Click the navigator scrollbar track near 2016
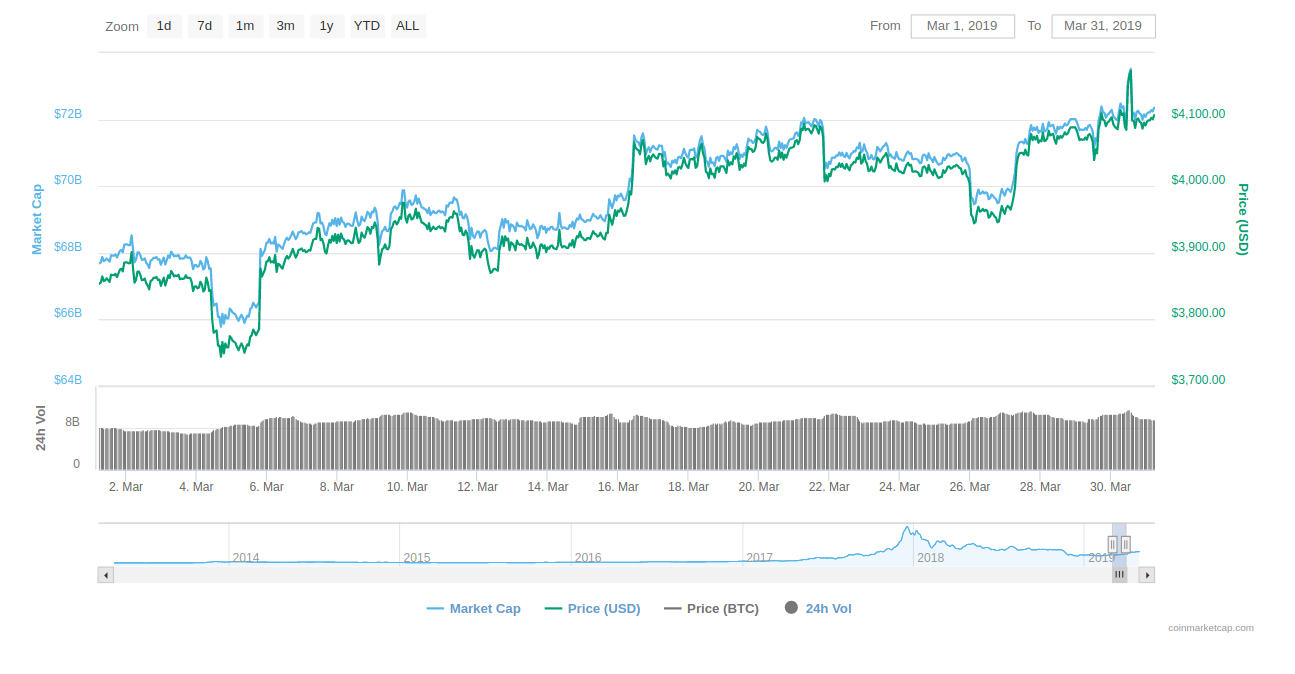The height and width of the screenshot is (674, 1295). 588,575
